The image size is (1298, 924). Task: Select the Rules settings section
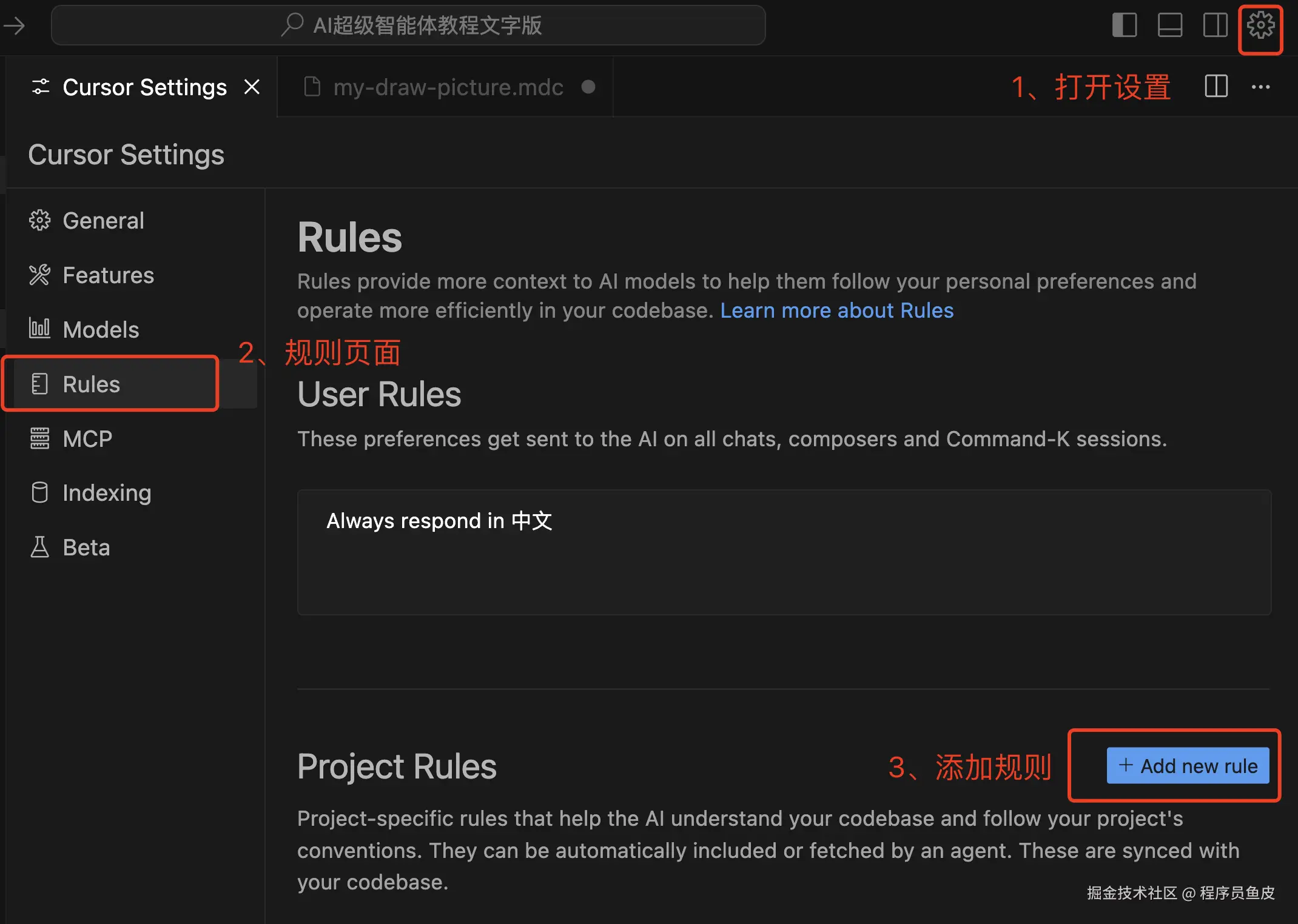tap(91, 384)
